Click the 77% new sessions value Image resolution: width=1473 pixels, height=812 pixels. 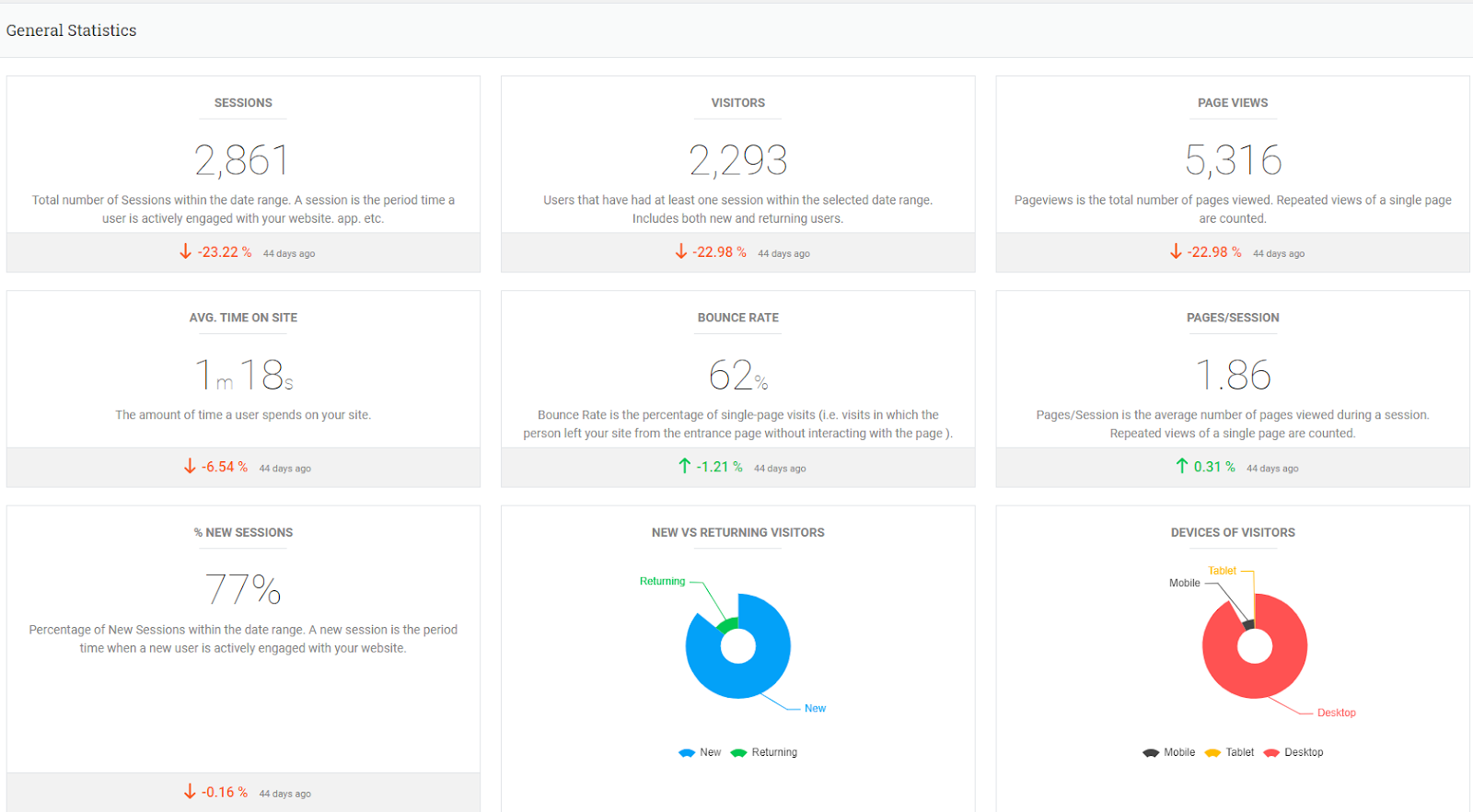[243, 589]
